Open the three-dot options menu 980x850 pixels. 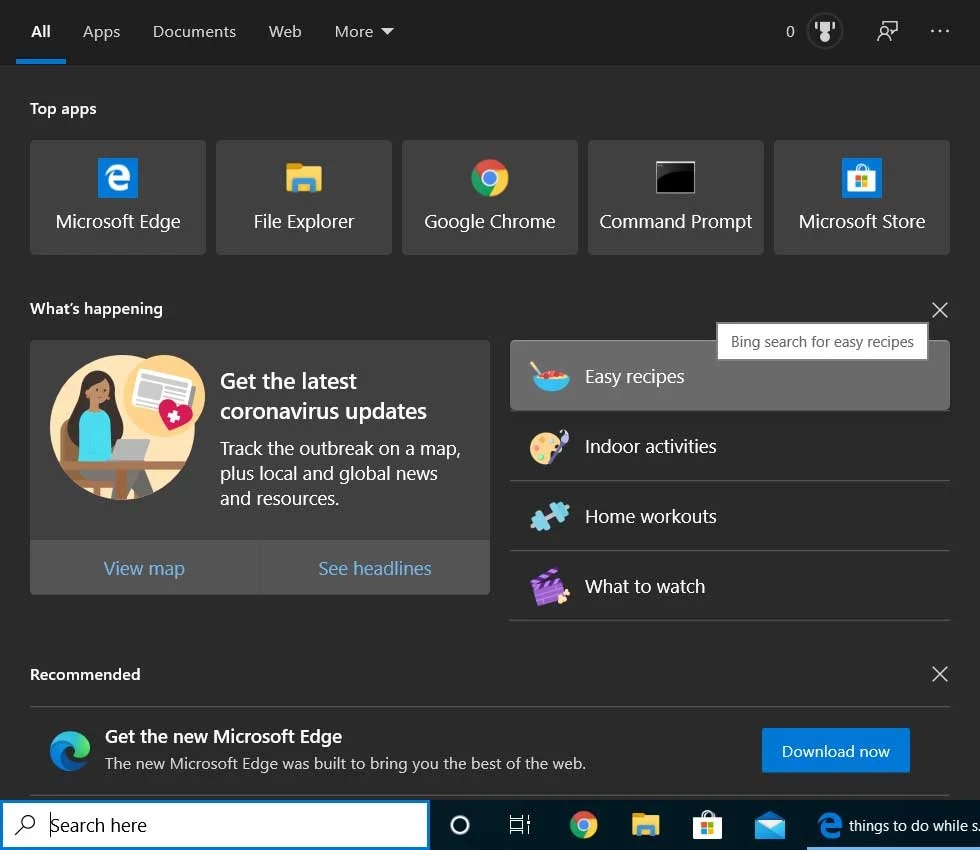pyautogui.click(x=939, y=32)
